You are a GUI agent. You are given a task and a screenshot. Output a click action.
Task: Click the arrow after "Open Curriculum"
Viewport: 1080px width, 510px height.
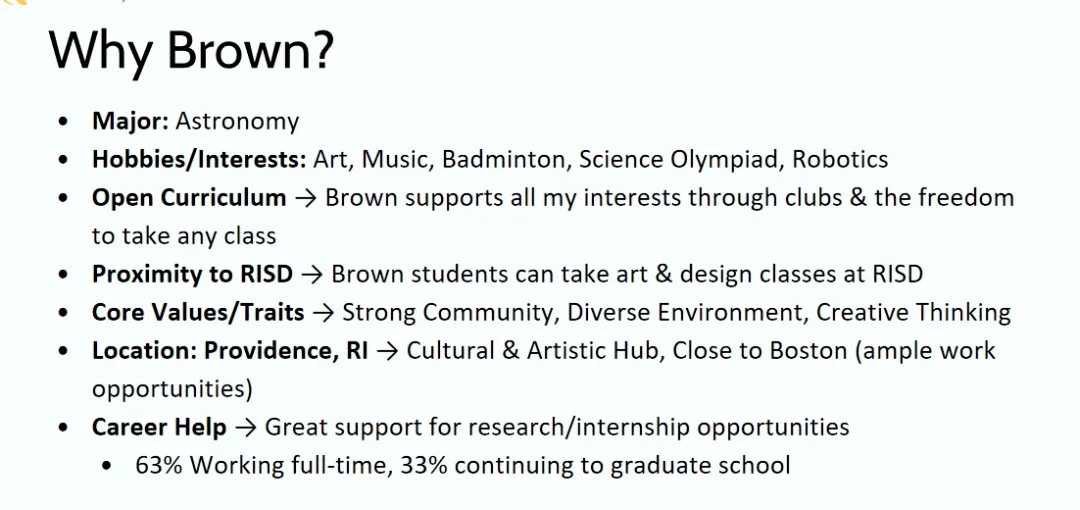[x=304, y=198]
